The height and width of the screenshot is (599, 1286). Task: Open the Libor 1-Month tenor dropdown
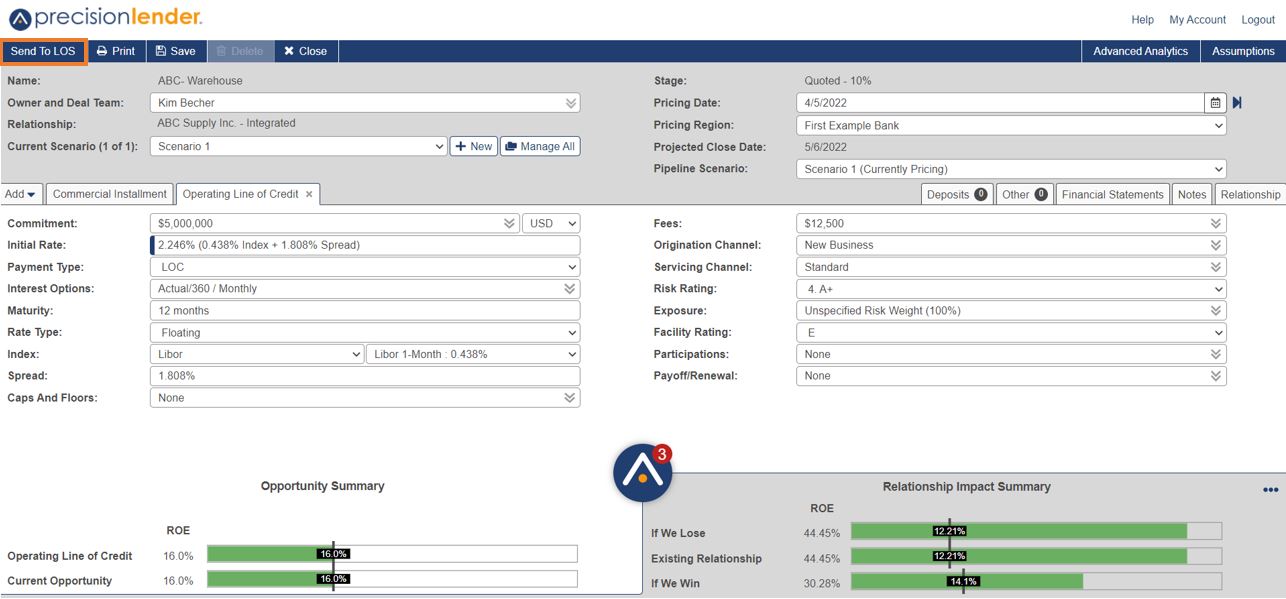click(473, 354)
